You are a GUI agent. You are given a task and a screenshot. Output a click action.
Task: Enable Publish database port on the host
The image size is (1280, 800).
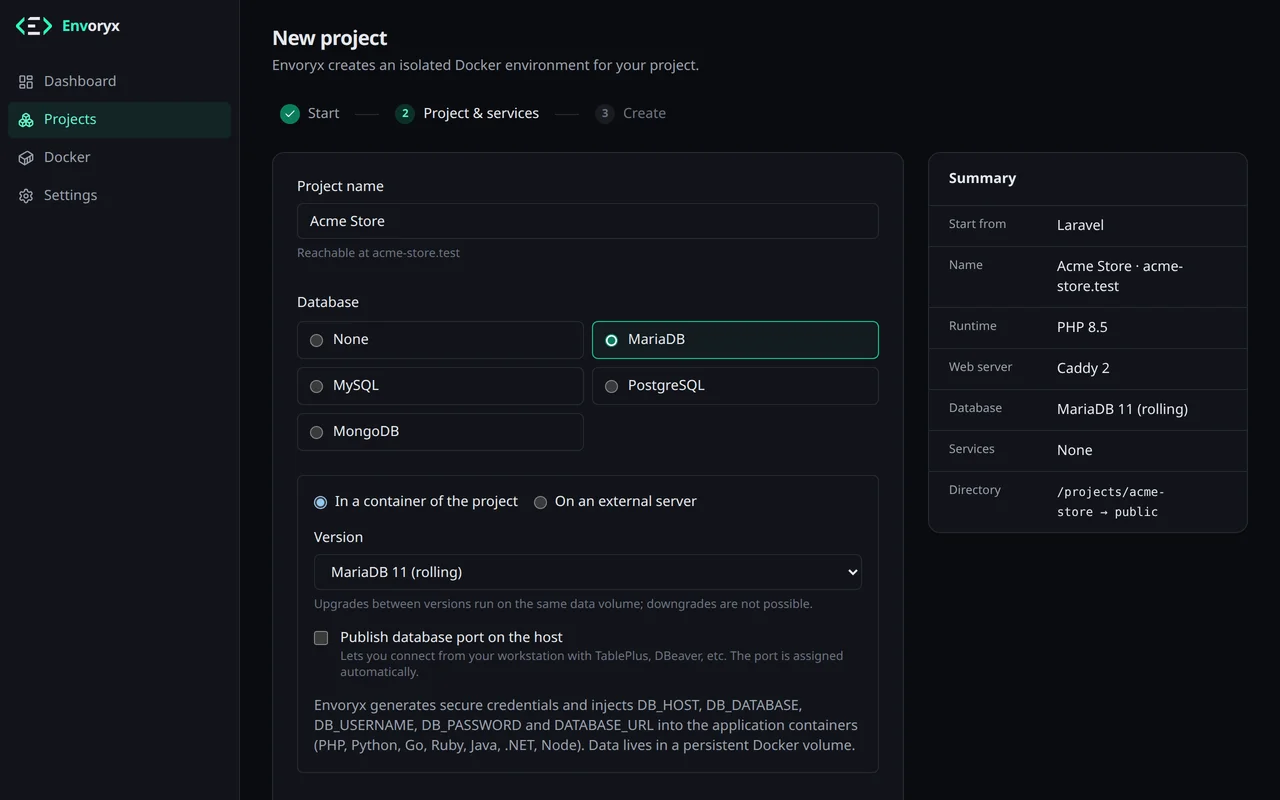tap(321, 638)
